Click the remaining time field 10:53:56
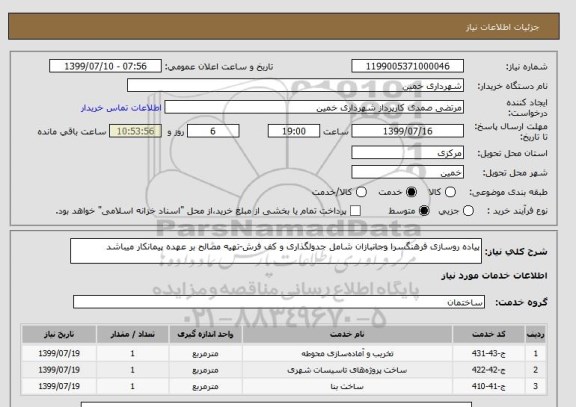 [136, 131]
